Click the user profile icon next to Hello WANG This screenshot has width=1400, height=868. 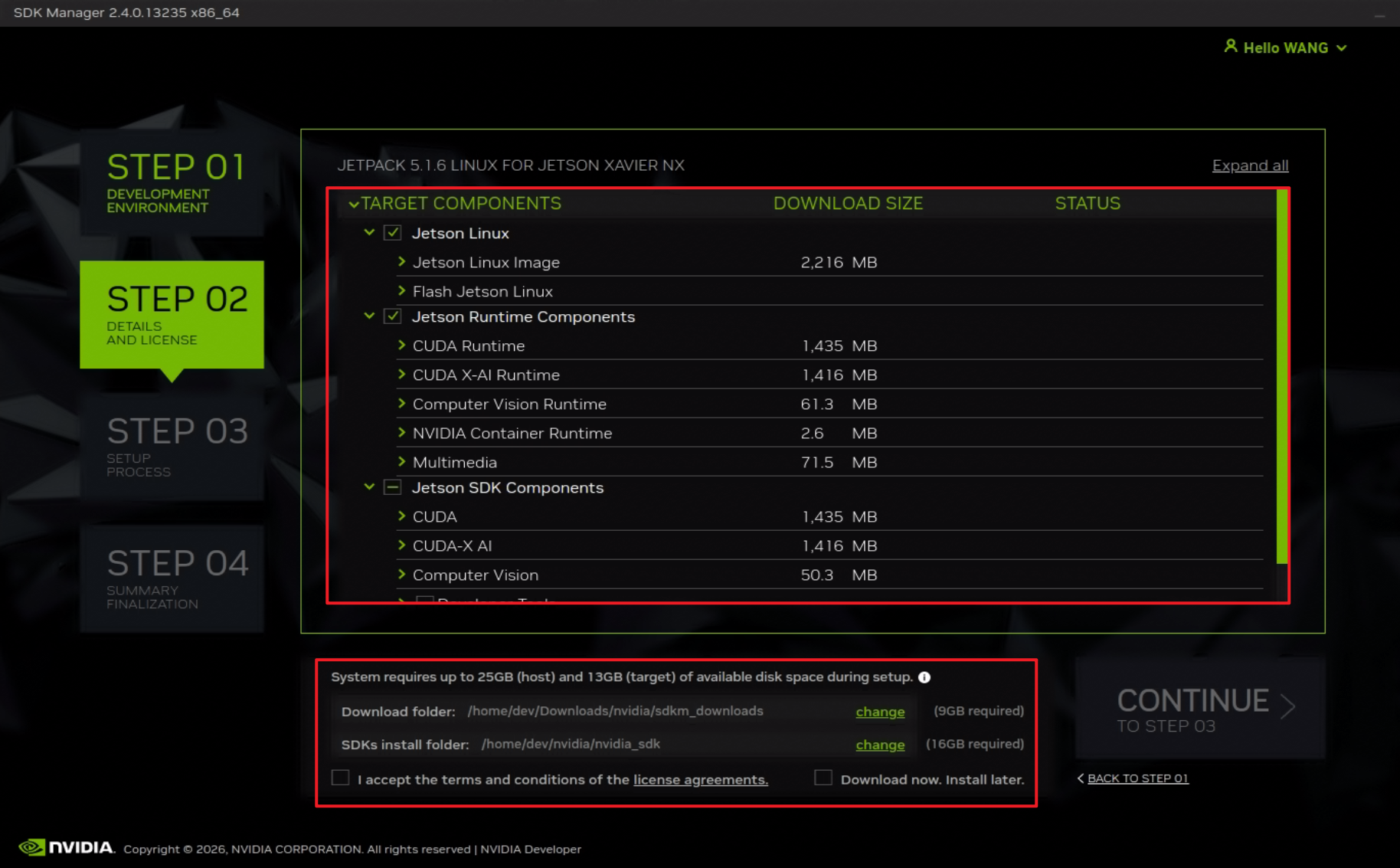1230,47
